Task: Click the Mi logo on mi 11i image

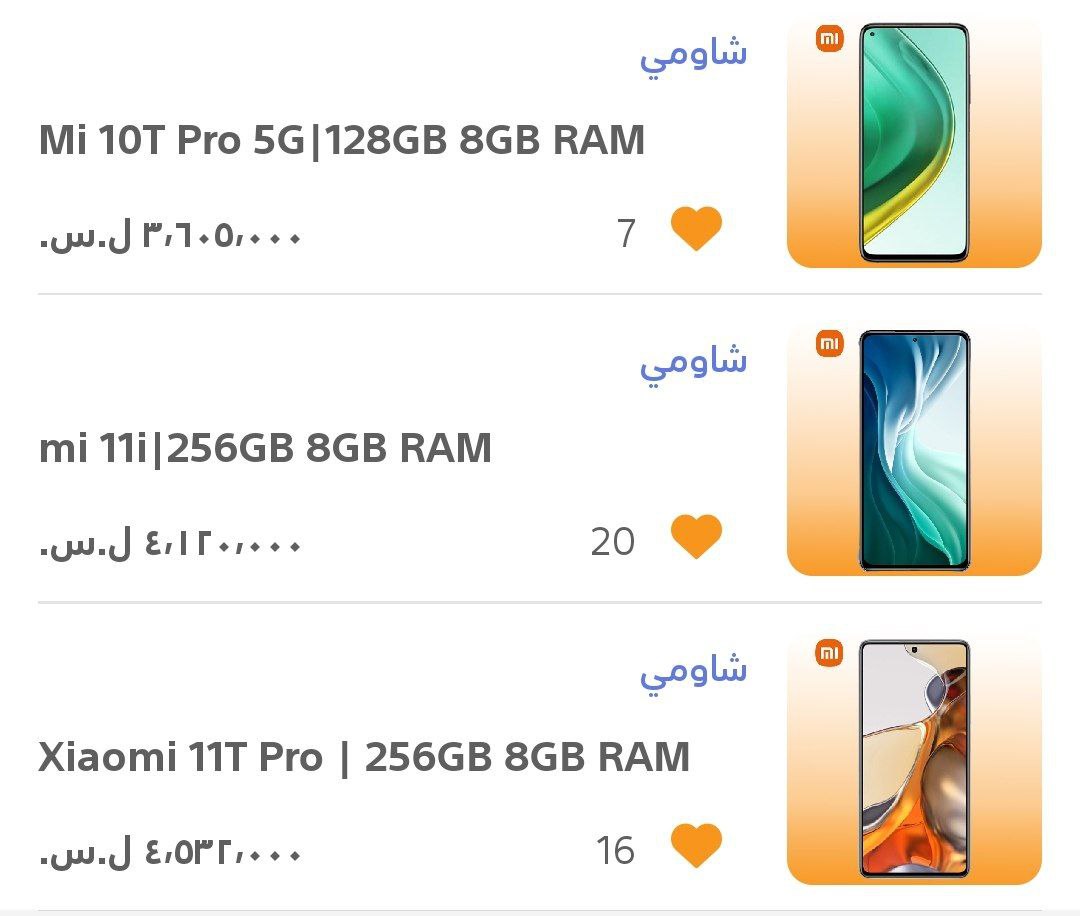Action: pyautogui.click(x=829, y=344)
